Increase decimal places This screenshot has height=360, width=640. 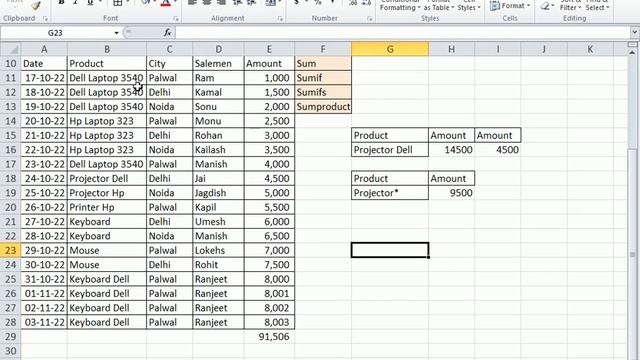tap(353, 3)
